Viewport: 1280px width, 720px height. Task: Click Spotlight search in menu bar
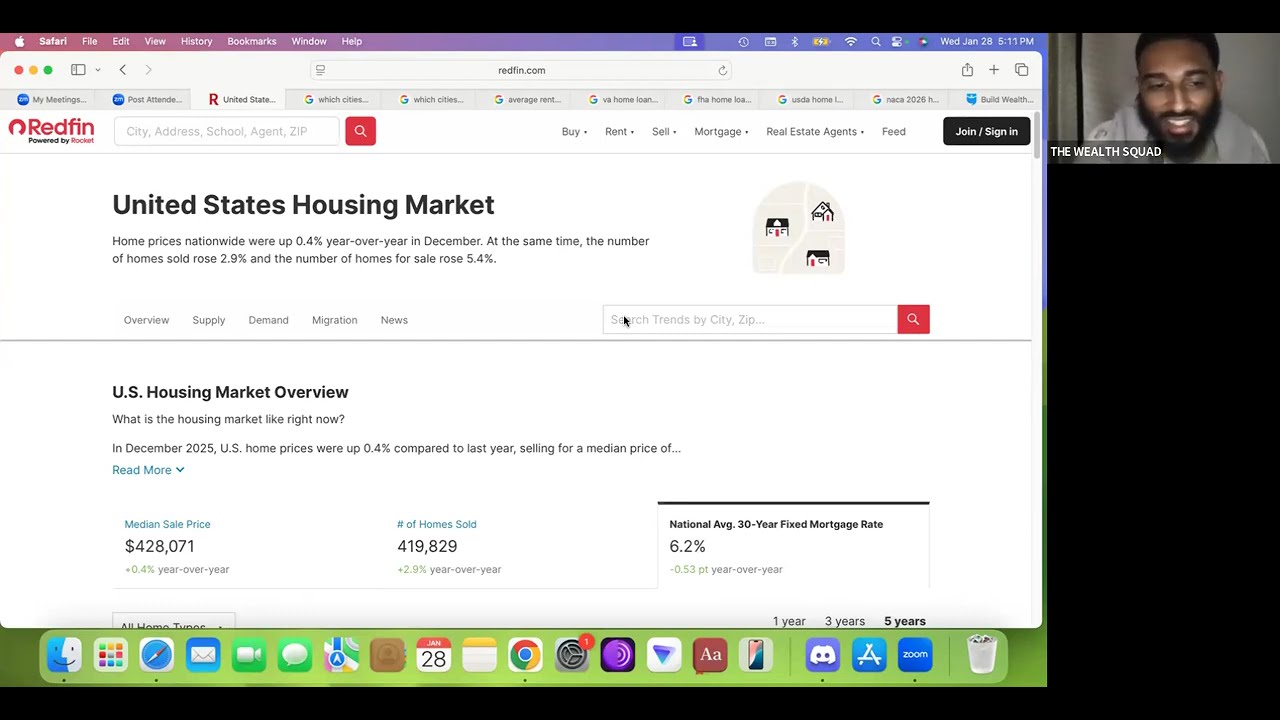click(876, 42)
